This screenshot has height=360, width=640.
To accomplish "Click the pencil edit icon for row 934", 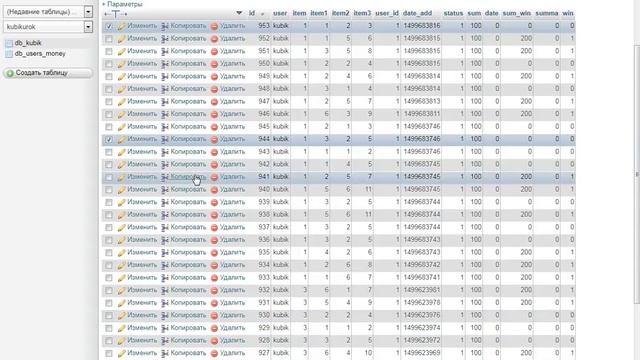I will [x=122, y=266].
